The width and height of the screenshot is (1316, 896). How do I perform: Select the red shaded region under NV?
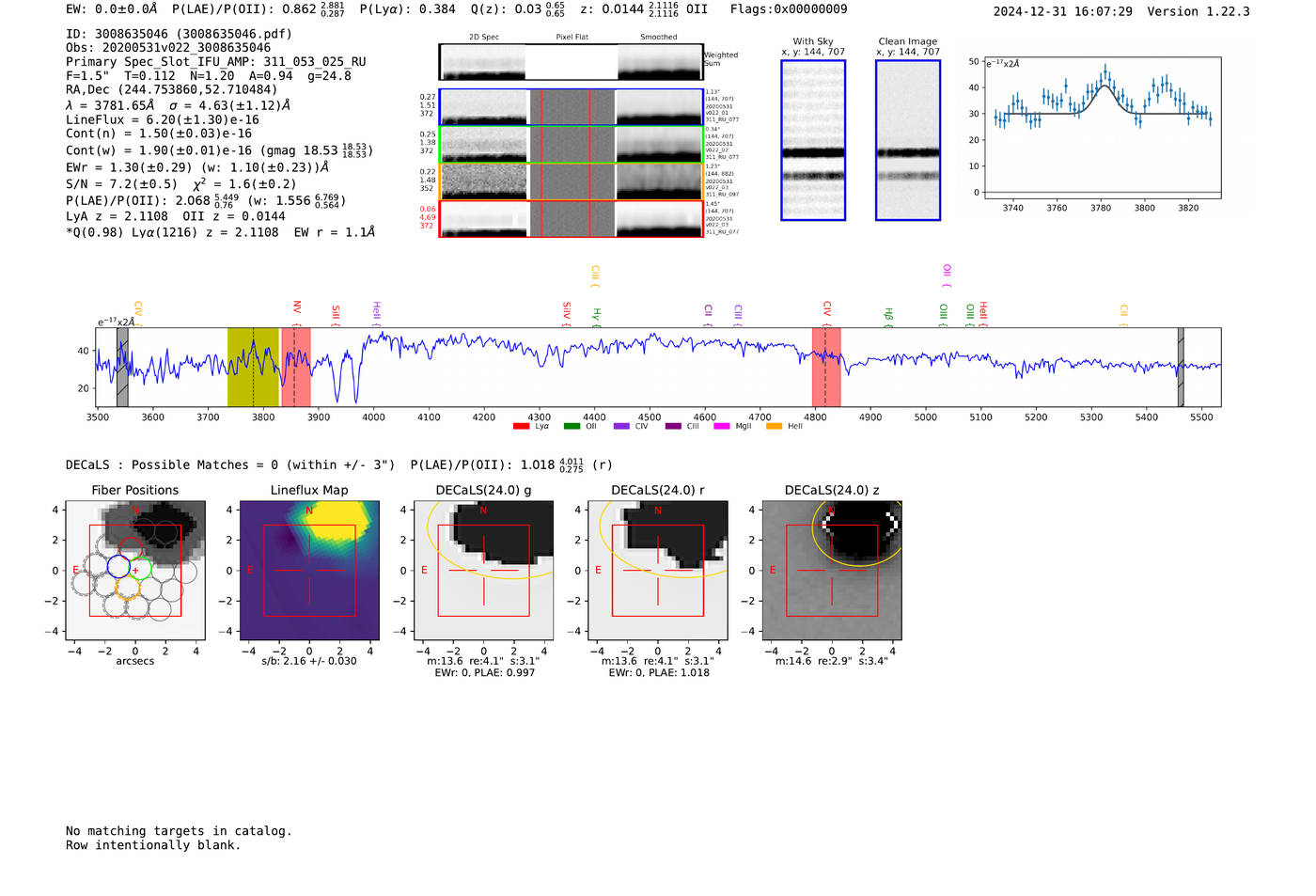click(x=296, y=368)
